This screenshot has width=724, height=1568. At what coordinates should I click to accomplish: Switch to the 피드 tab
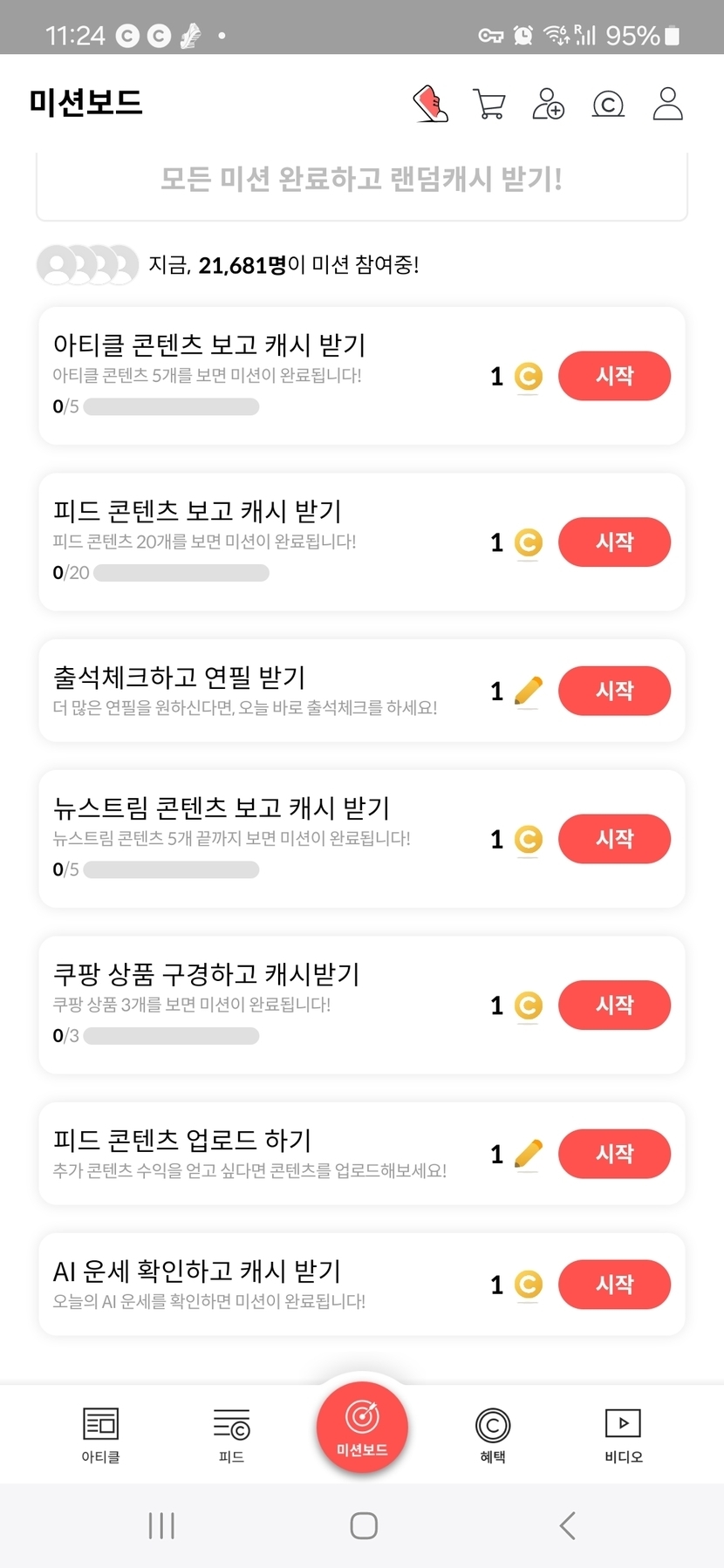click(x=231, y=1435)
